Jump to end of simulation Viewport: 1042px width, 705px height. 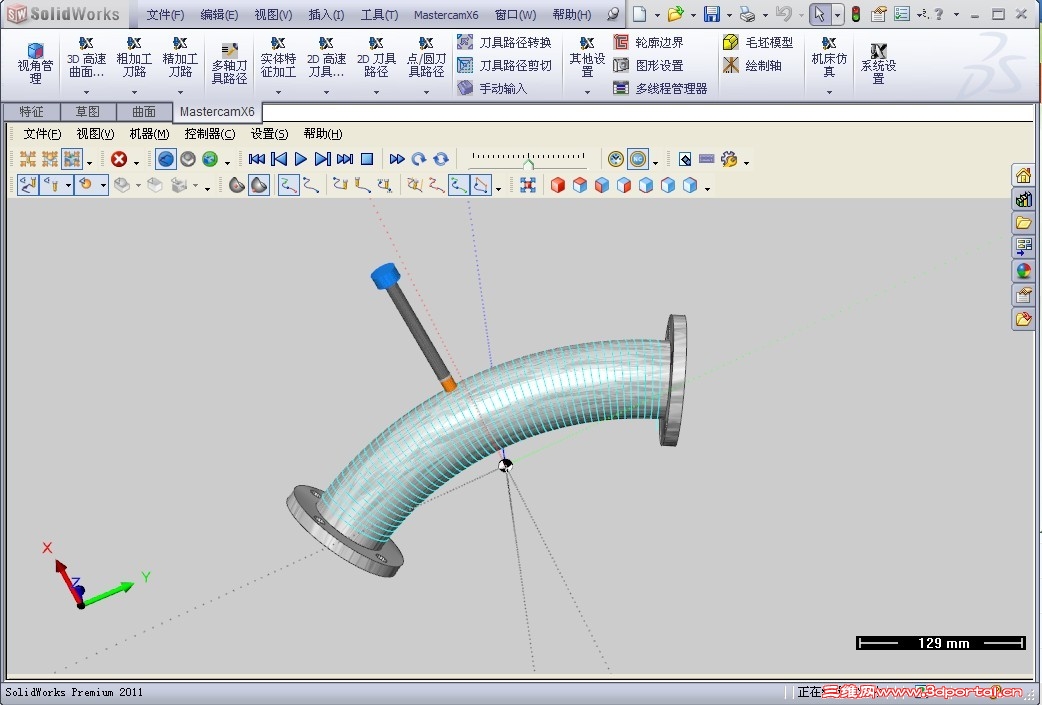coord(345,159)
